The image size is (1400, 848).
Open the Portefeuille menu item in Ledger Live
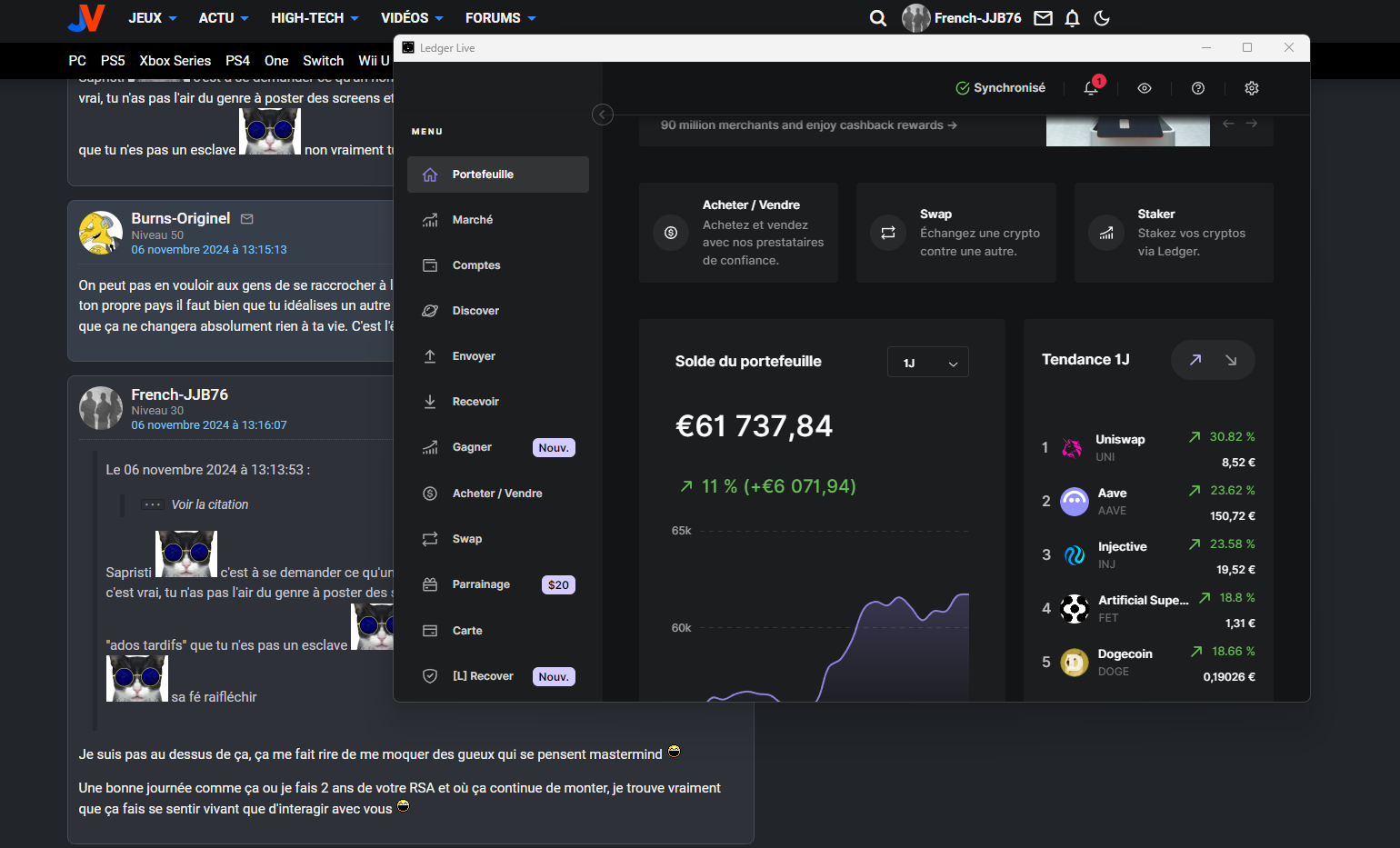(498, 175)
